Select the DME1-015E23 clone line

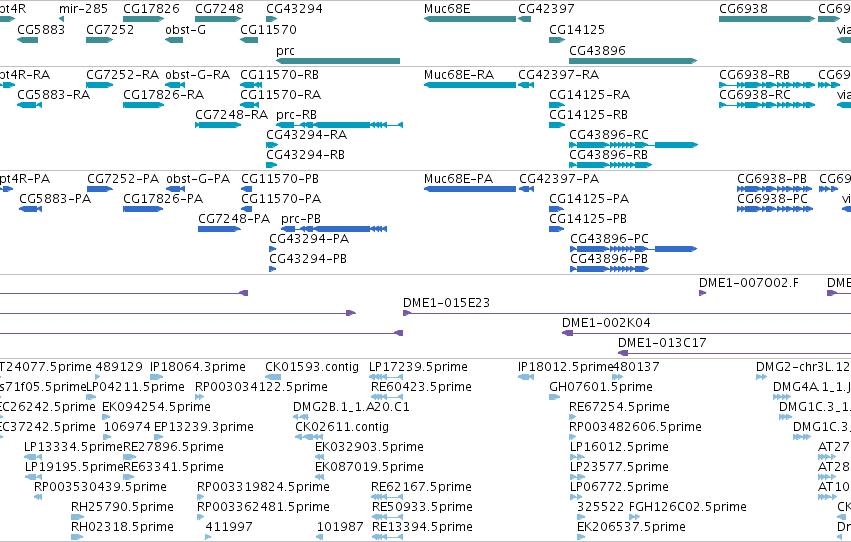pyautogui.click(x=627, y=313)
